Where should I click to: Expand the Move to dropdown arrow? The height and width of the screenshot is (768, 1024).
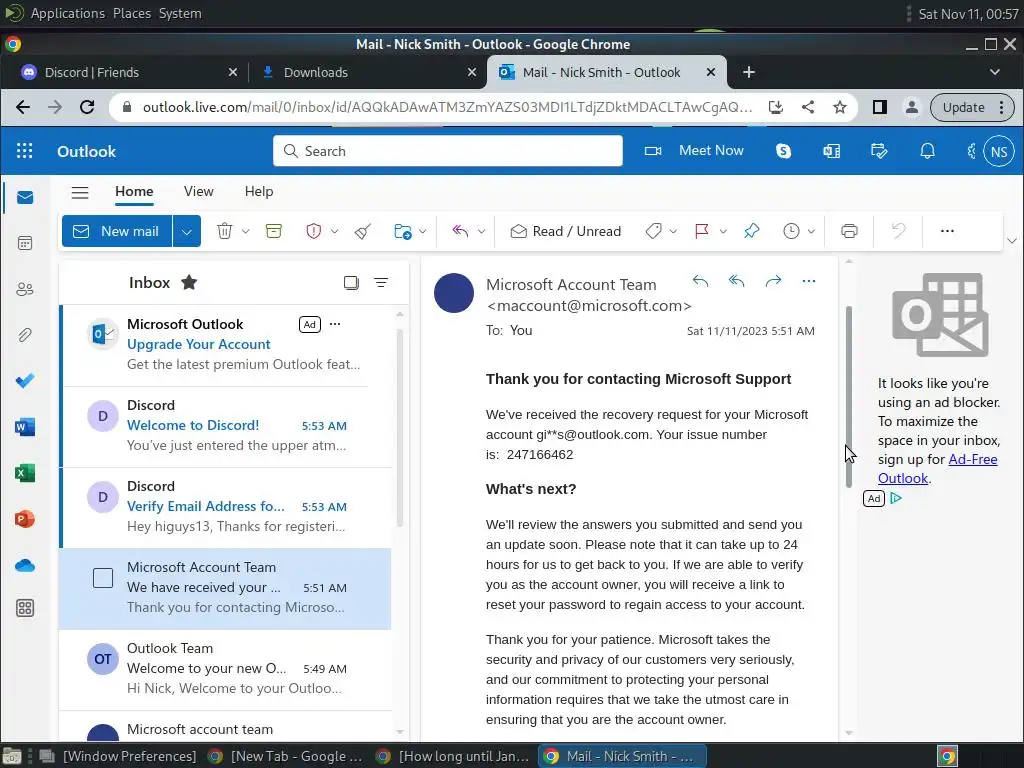423,231
